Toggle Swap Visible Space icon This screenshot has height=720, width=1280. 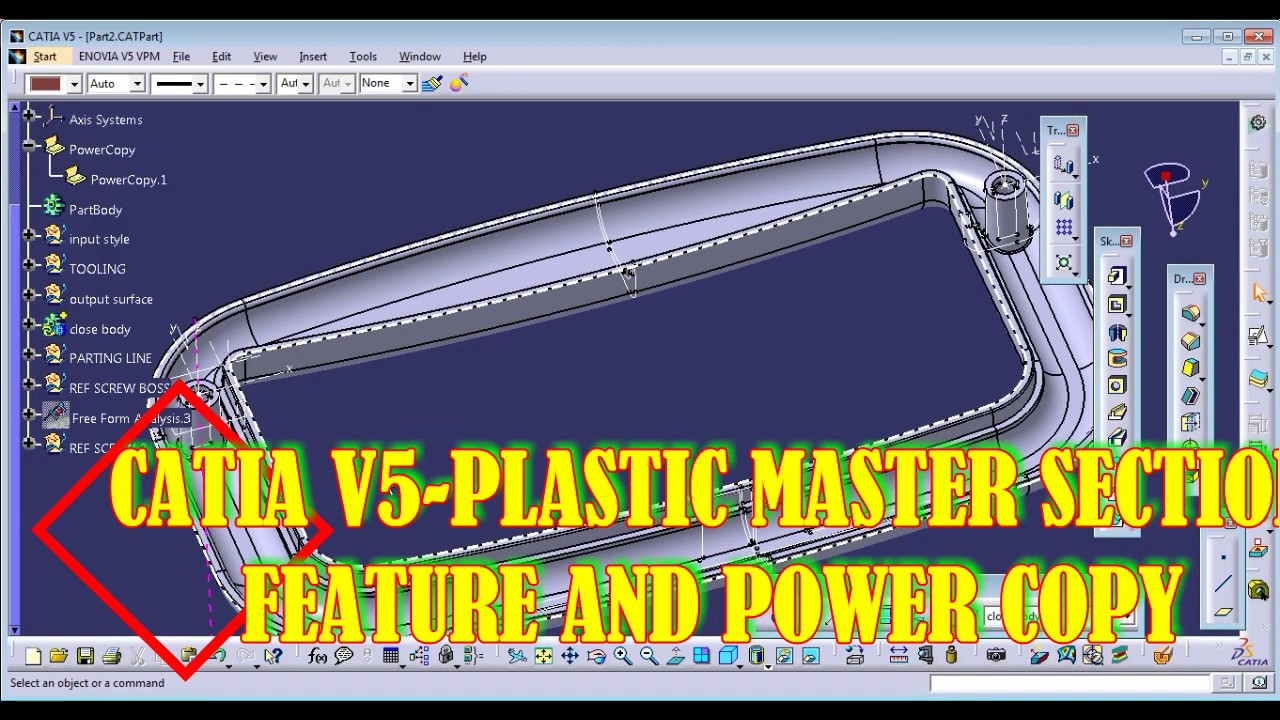click(x=810, y=656)
